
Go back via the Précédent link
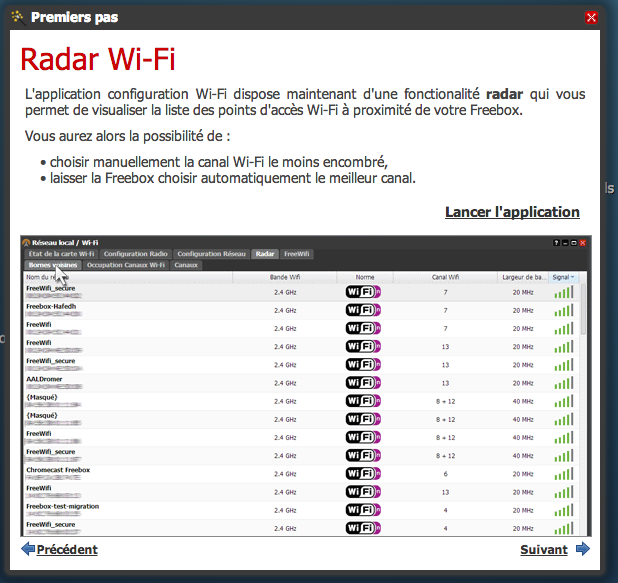67,549
